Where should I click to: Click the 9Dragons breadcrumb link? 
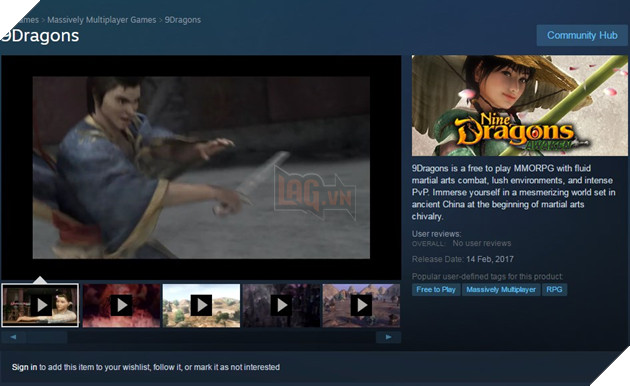183,20
